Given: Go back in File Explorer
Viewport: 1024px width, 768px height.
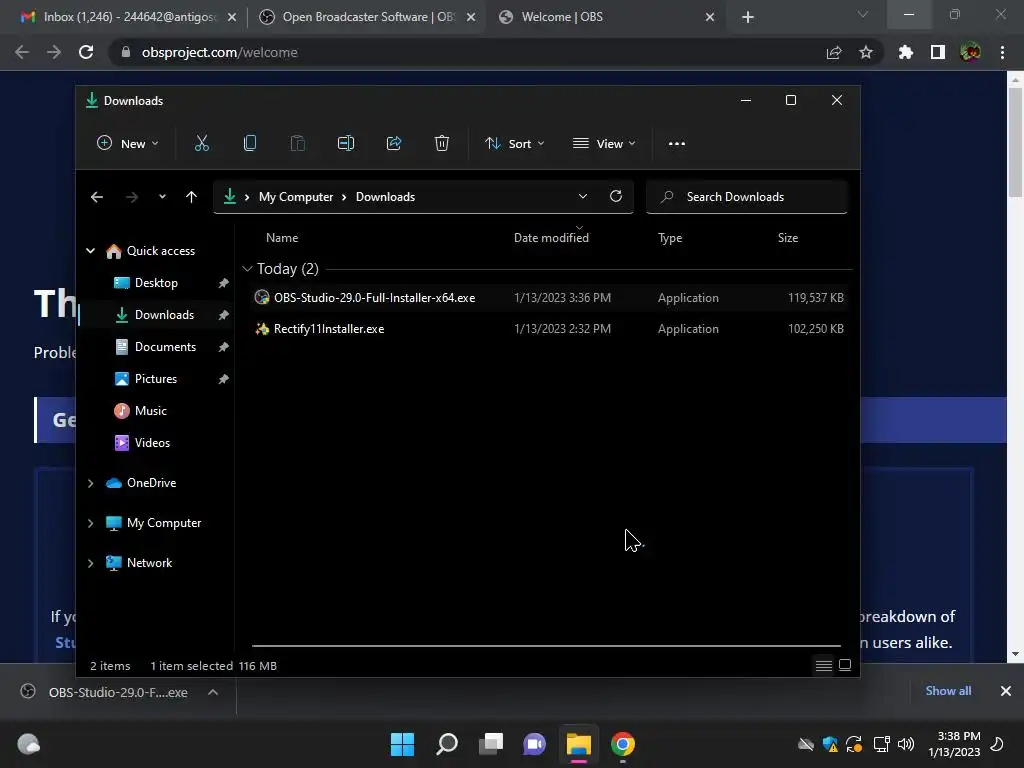Looking at the screenshot, I should (97, 197).
